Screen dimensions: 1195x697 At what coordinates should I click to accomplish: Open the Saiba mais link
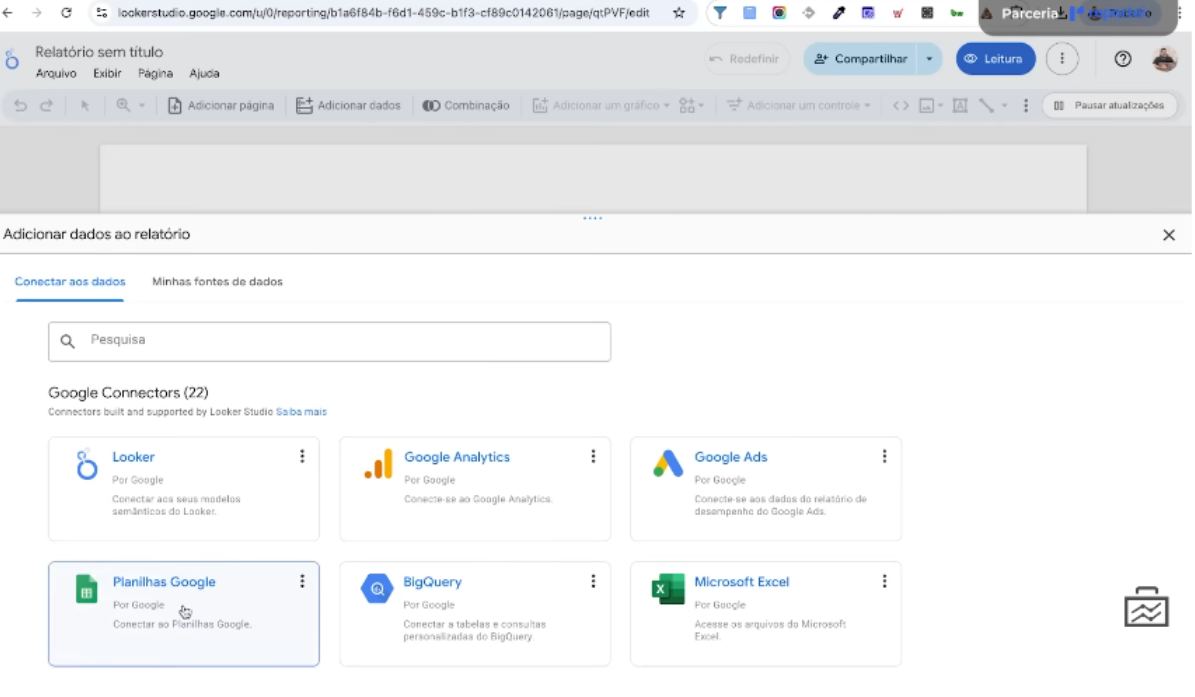click(301, 412)
